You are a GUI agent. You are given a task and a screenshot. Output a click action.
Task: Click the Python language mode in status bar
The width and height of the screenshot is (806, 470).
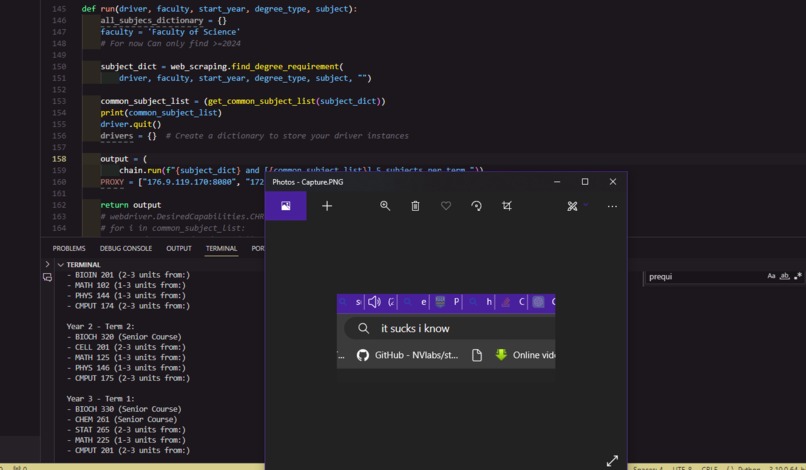(x=749, y=468)
